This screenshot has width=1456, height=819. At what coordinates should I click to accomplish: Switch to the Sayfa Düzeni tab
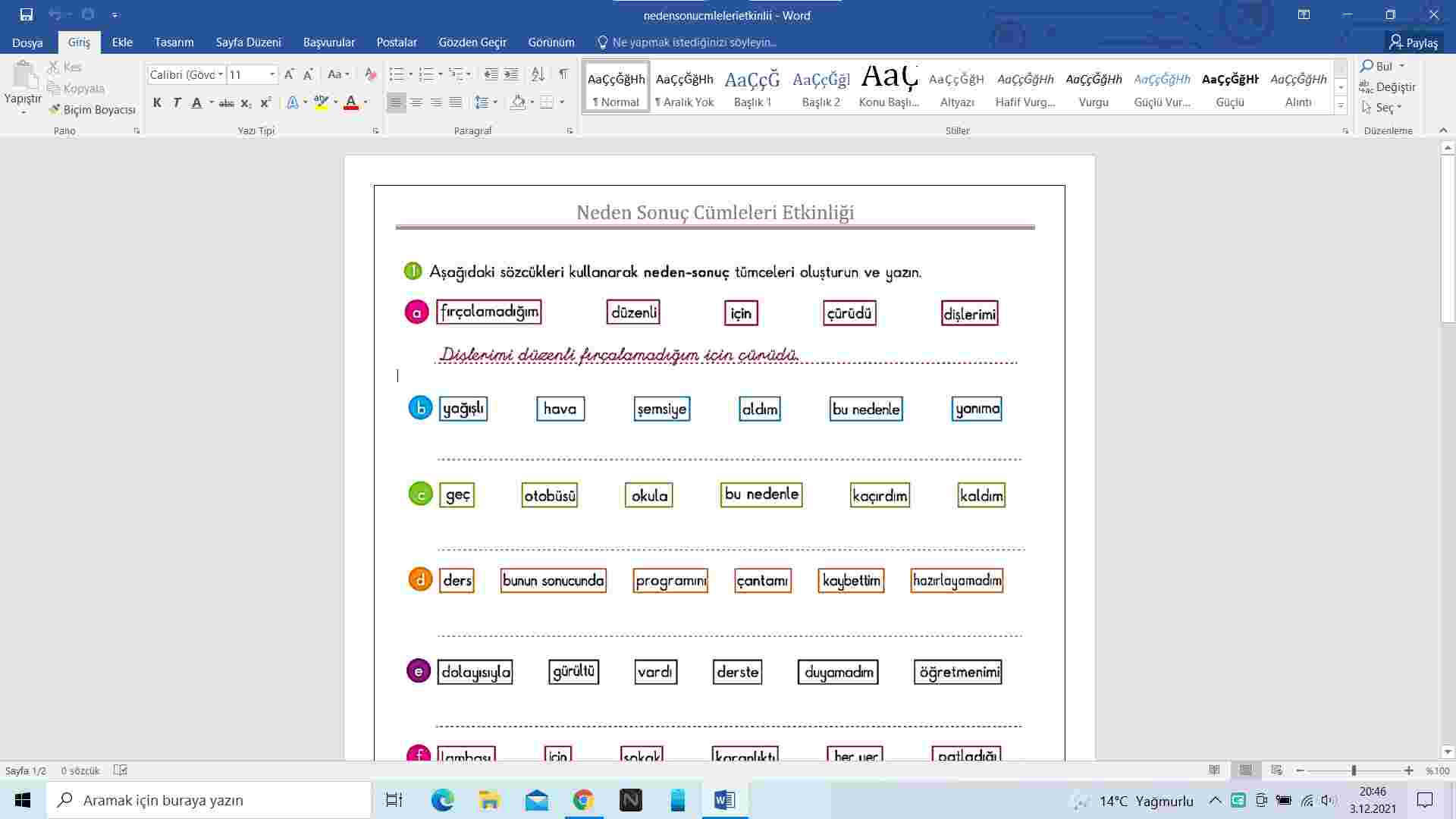[248, 42]
